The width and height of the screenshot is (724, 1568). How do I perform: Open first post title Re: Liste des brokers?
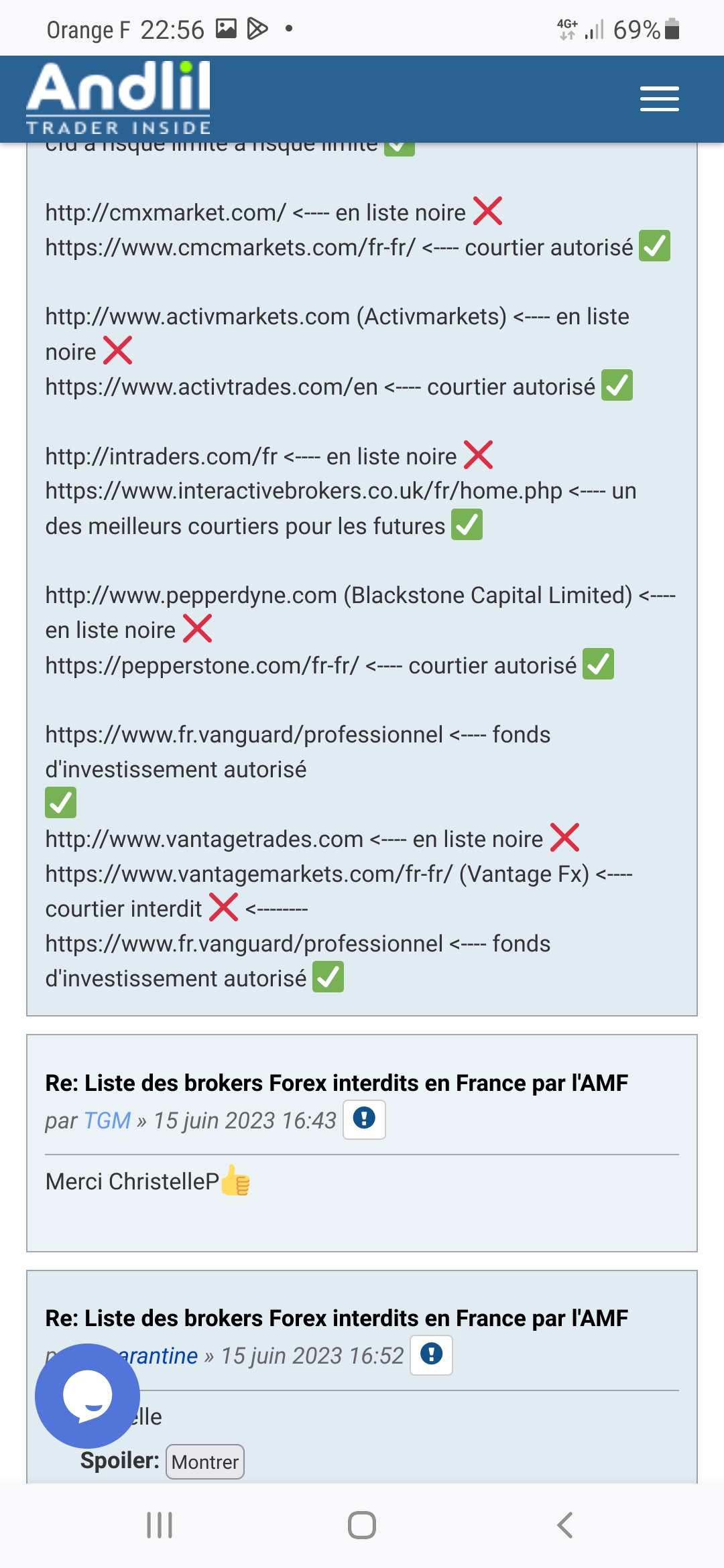click(x=337, y=1083)
